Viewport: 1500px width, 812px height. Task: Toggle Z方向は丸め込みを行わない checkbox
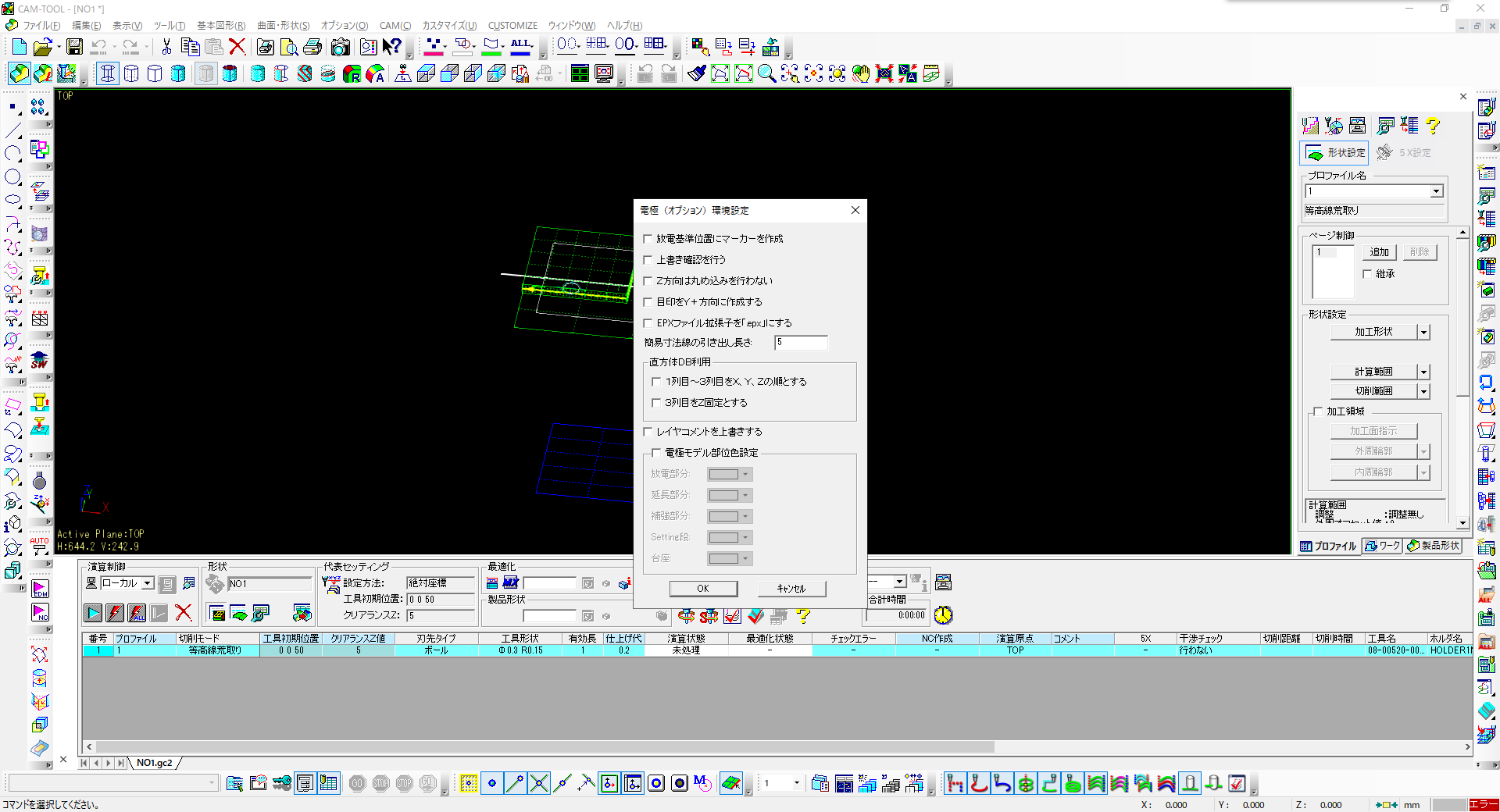[648, 281]
